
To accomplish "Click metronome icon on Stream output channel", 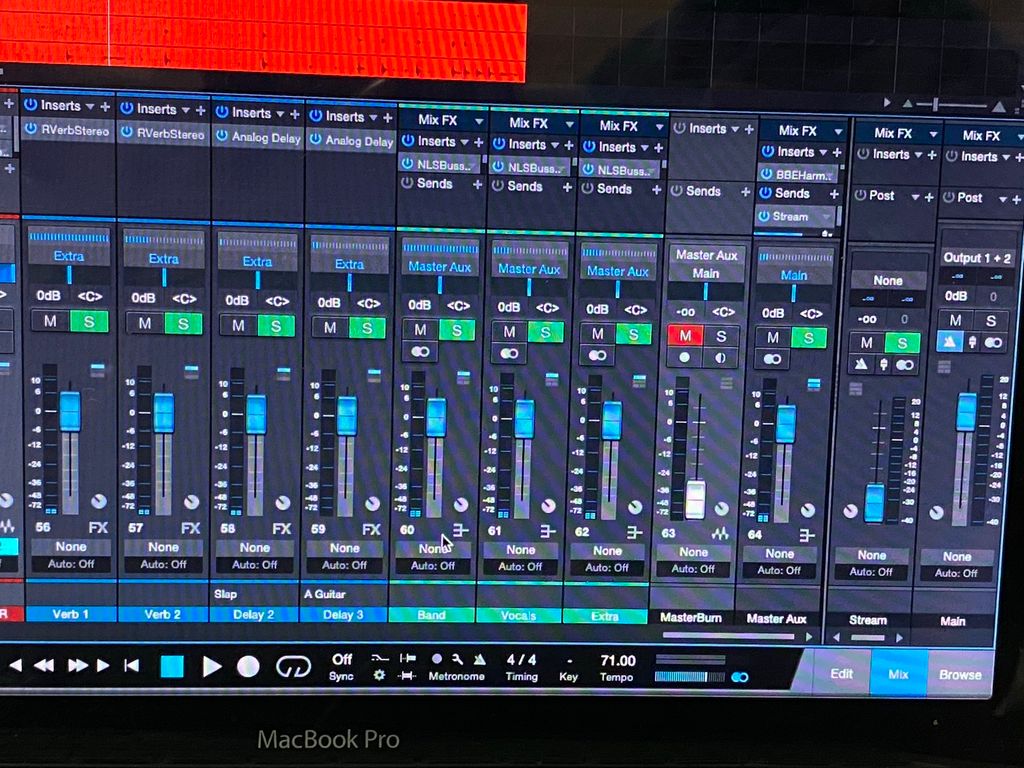I will (861, 364).
